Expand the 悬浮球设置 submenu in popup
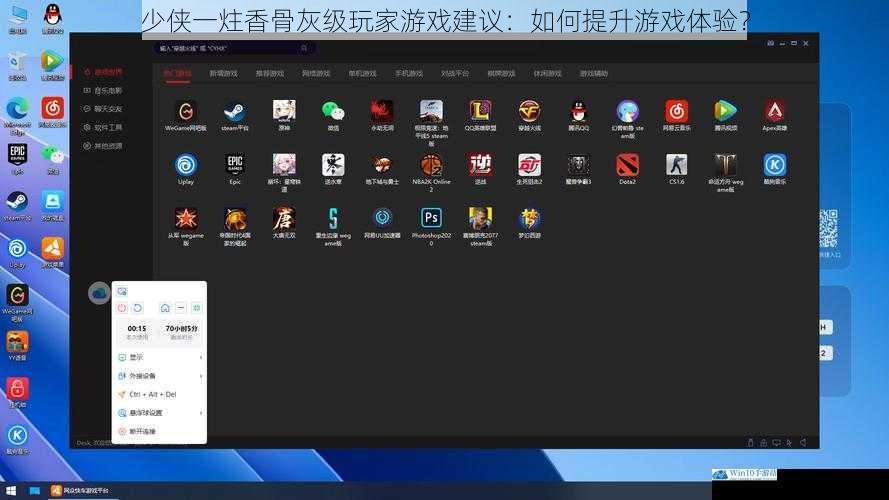889x500 pixels. tap(160, 413)
